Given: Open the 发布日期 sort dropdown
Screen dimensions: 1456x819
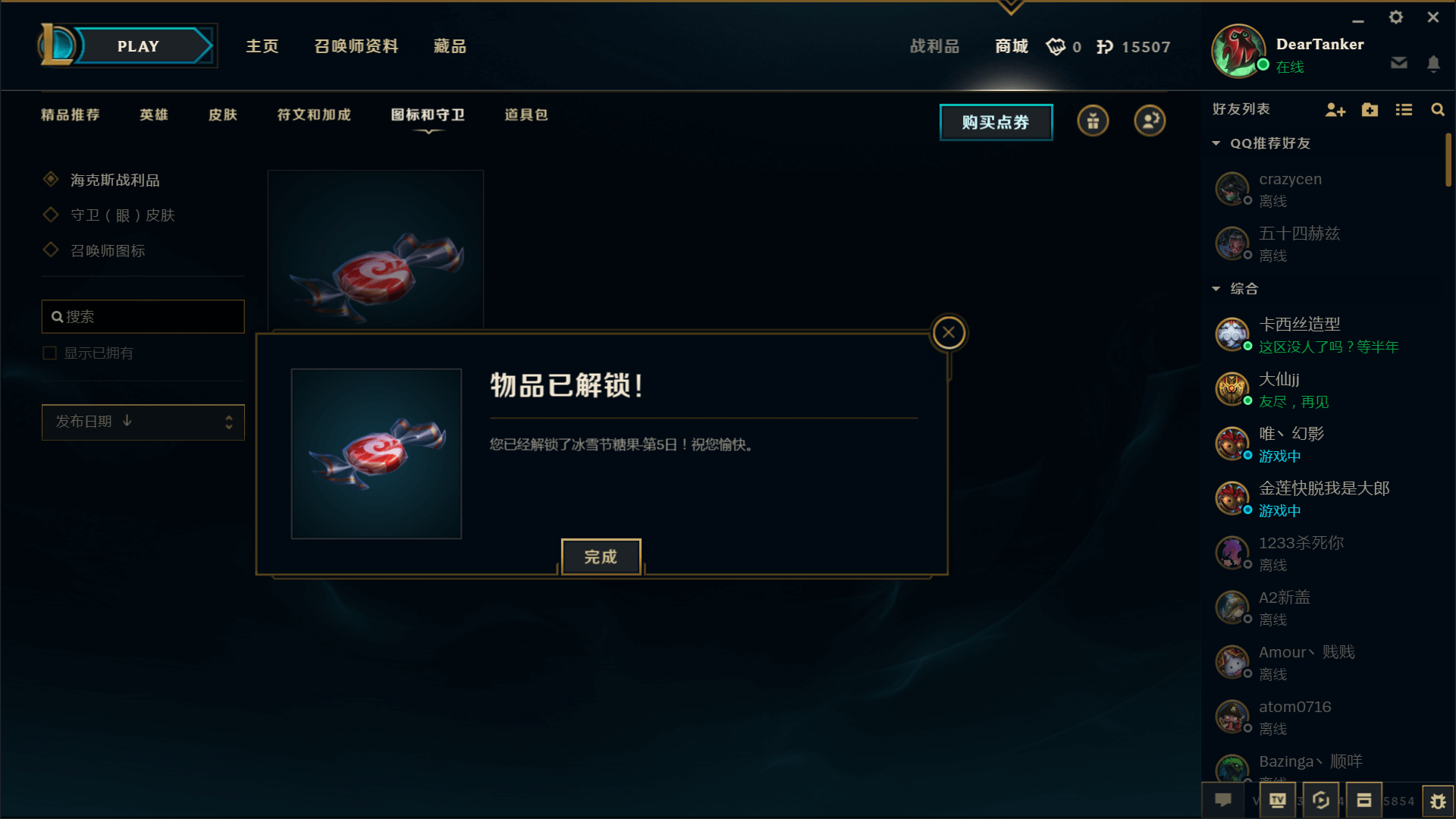Looking at the screenshot, I should (143, 422).
